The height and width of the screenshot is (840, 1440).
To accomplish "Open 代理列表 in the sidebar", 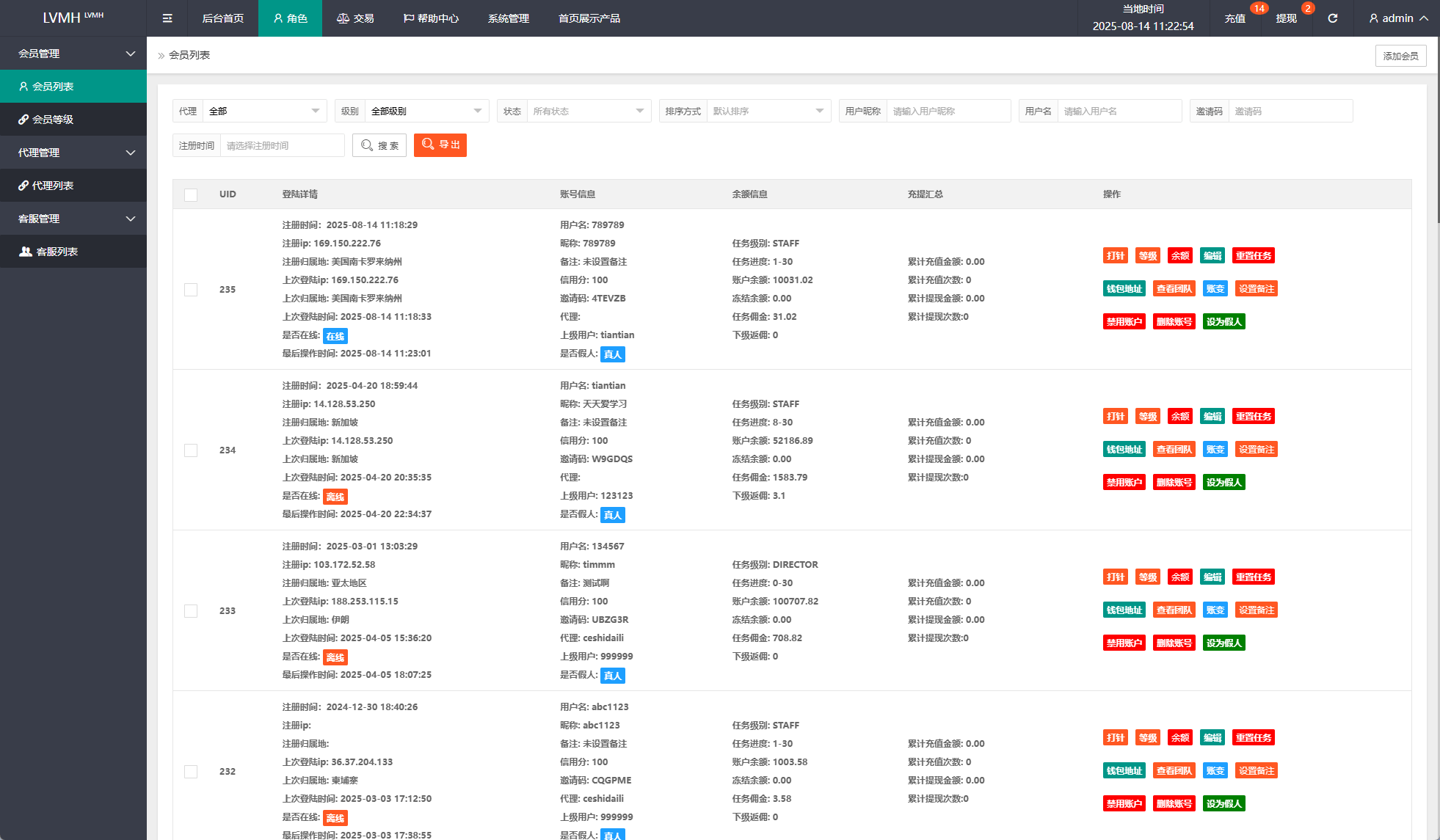I will [x=52, y=186].
